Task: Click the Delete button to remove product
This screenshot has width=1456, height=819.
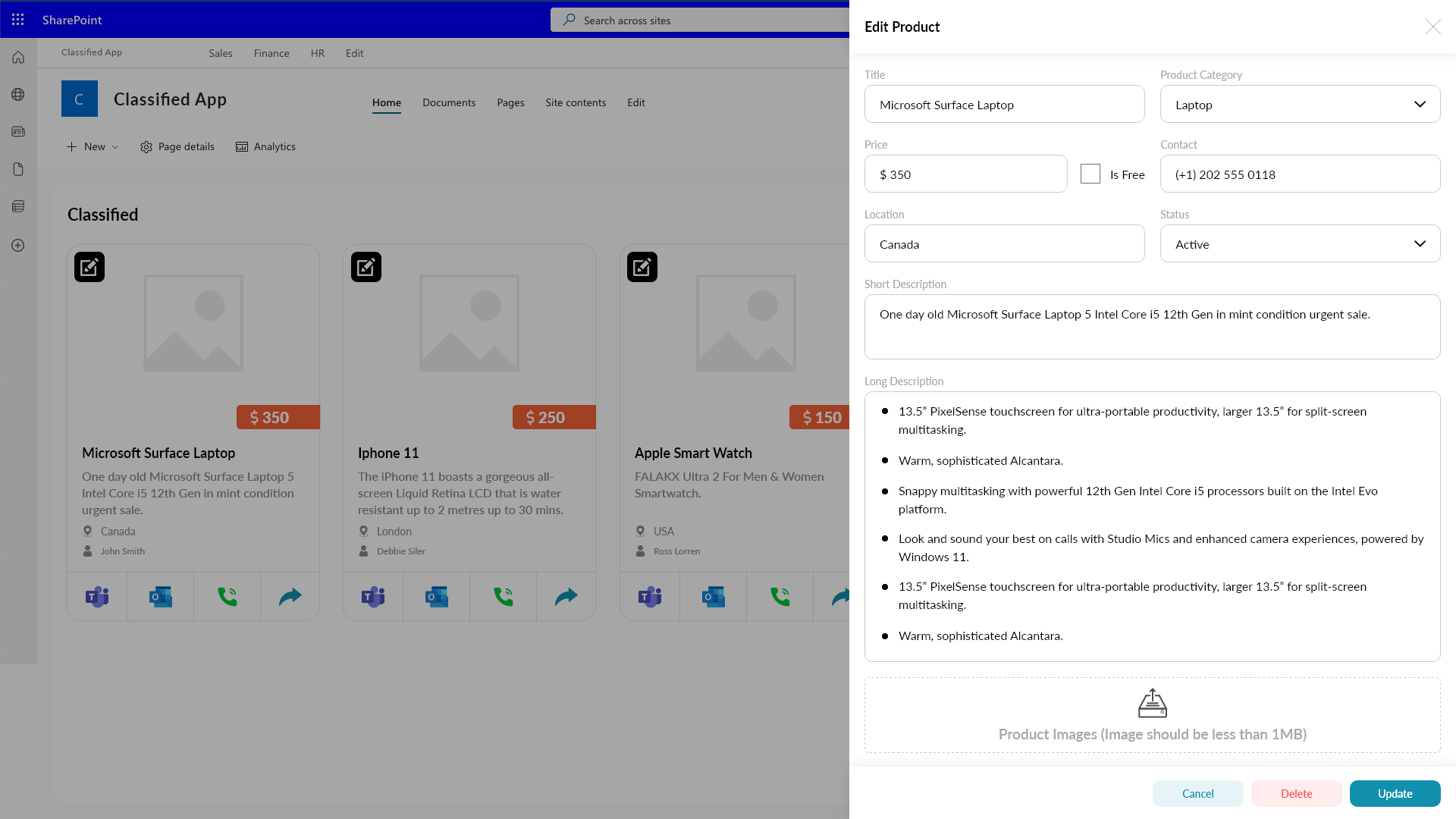Action: (x=1296, y=793)
